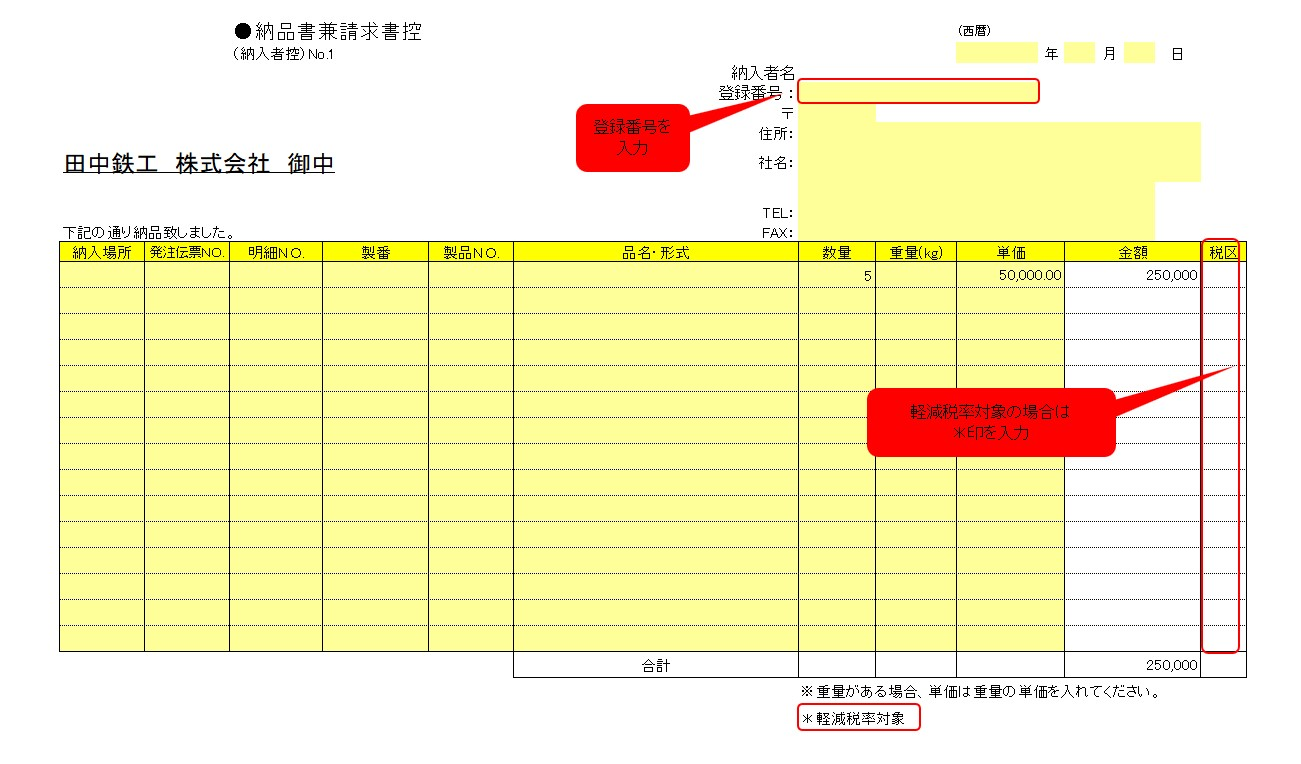
Task: Click the quantity cell showing 5
Action: 837,275
